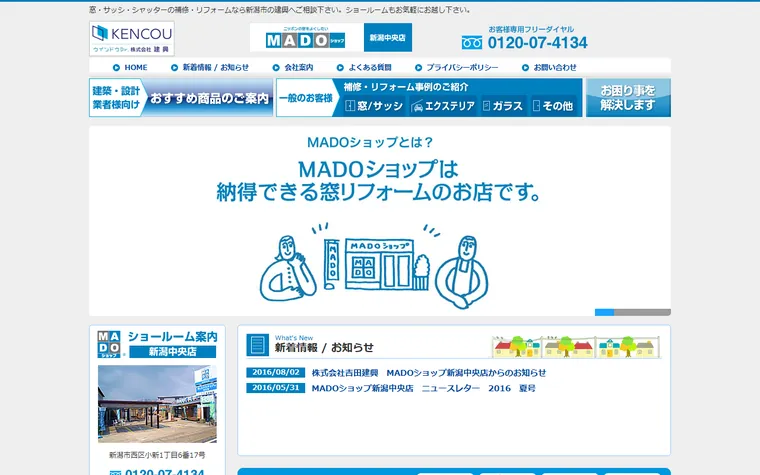This screenshot has width=760, height=475.
Task: Click the free dial phone icon
Action: 472,43
